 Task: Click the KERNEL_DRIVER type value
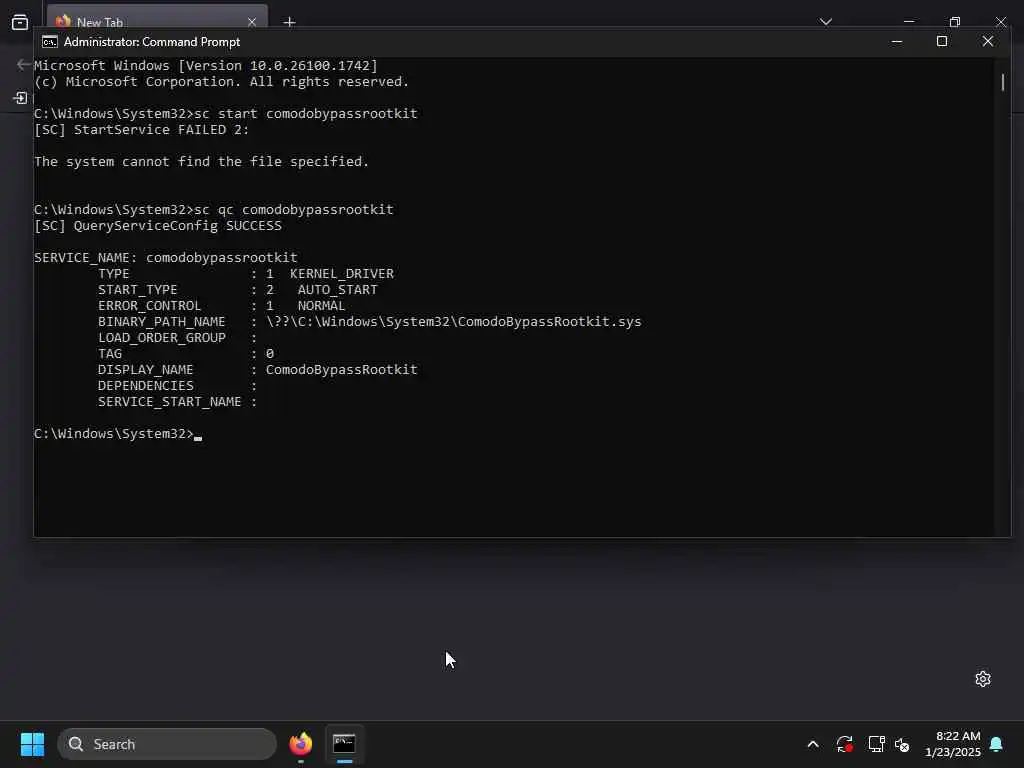pyautogui.click(x=342, y=273)
